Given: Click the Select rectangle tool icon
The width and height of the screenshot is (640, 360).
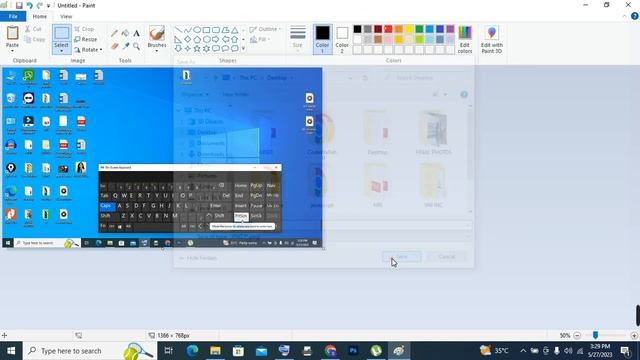Looking at the screenshot, I should coord(62,33).
